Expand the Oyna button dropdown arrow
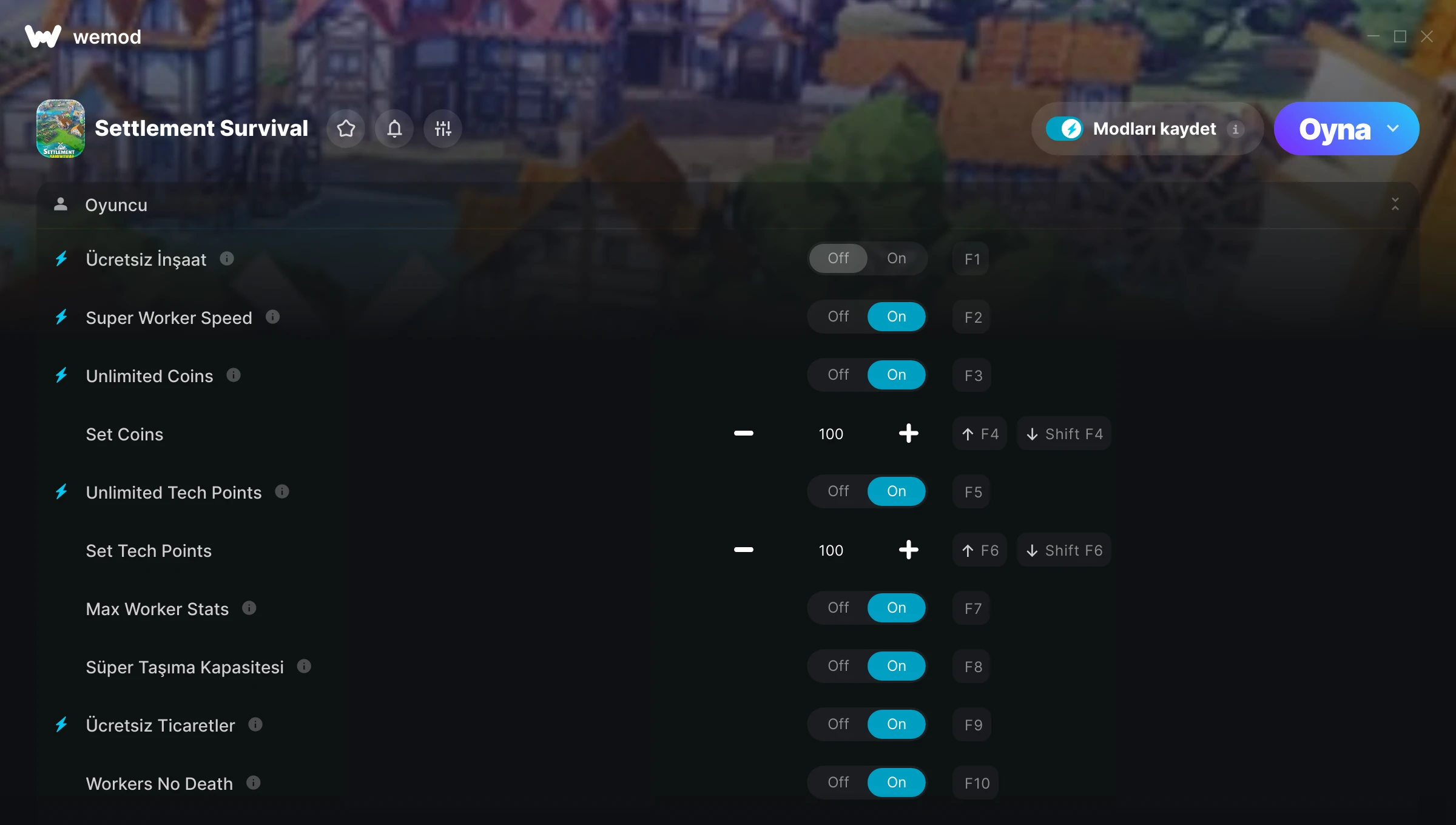 pos(1393,129)
